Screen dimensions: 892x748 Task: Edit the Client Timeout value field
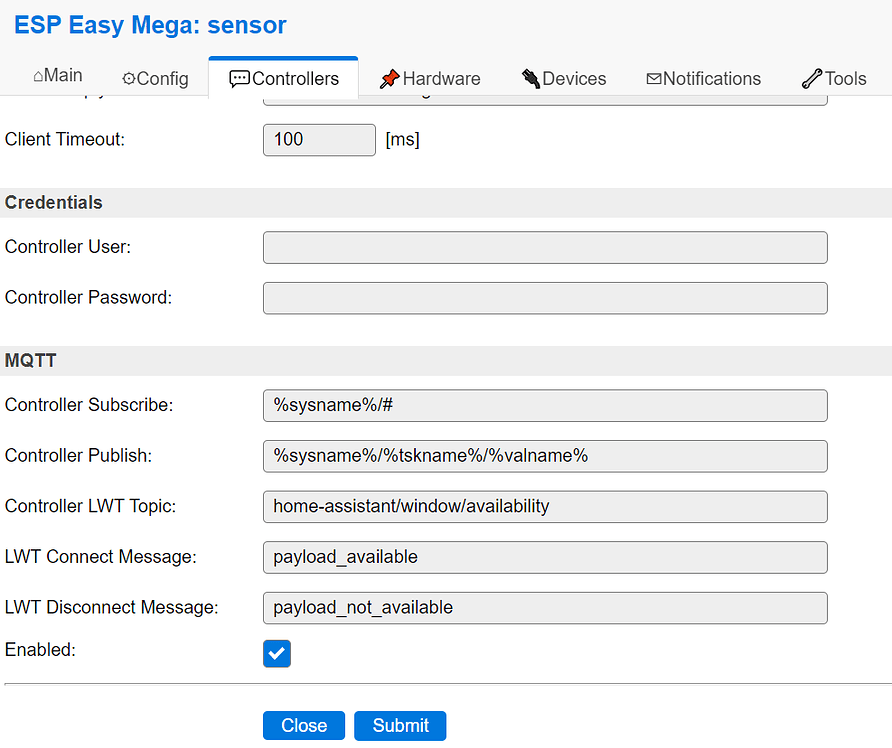click(x=318, y=139)
